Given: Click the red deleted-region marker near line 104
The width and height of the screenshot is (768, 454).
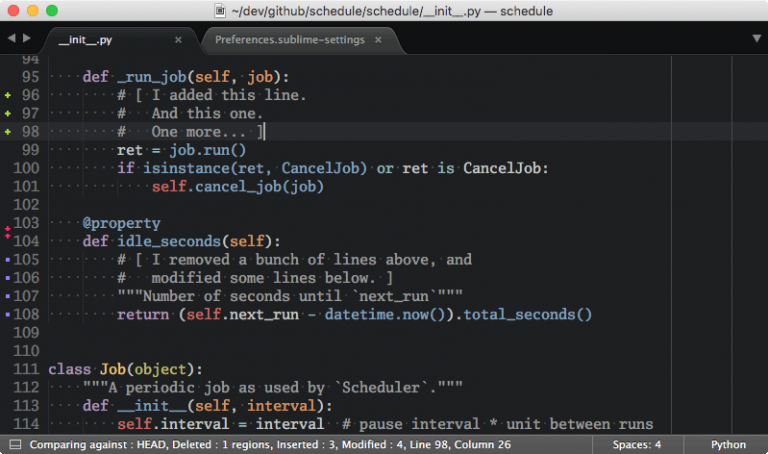Looking at the screenshot, I should click(x=7, y=232).
